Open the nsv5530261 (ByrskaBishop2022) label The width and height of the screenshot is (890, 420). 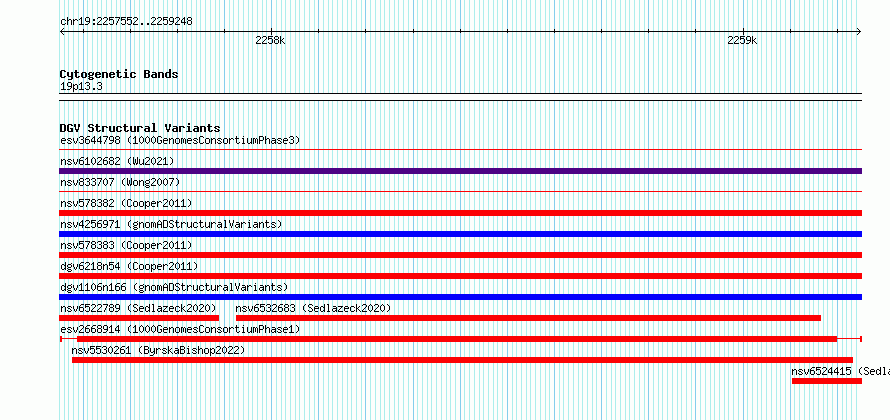(x=158, y=350)
